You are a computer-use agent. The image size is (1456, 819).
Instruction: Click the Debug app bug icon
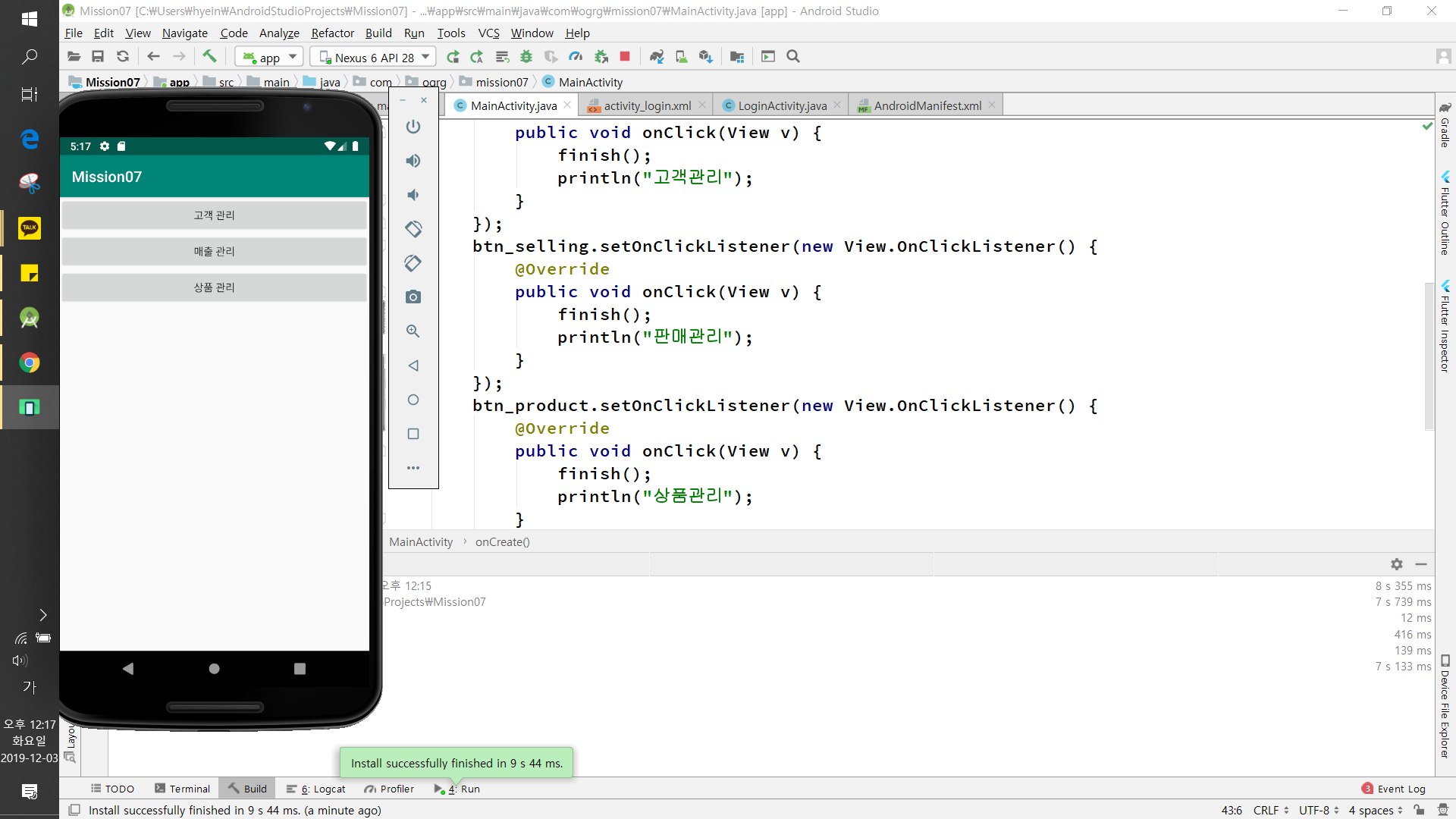click(x=526, y=56)
